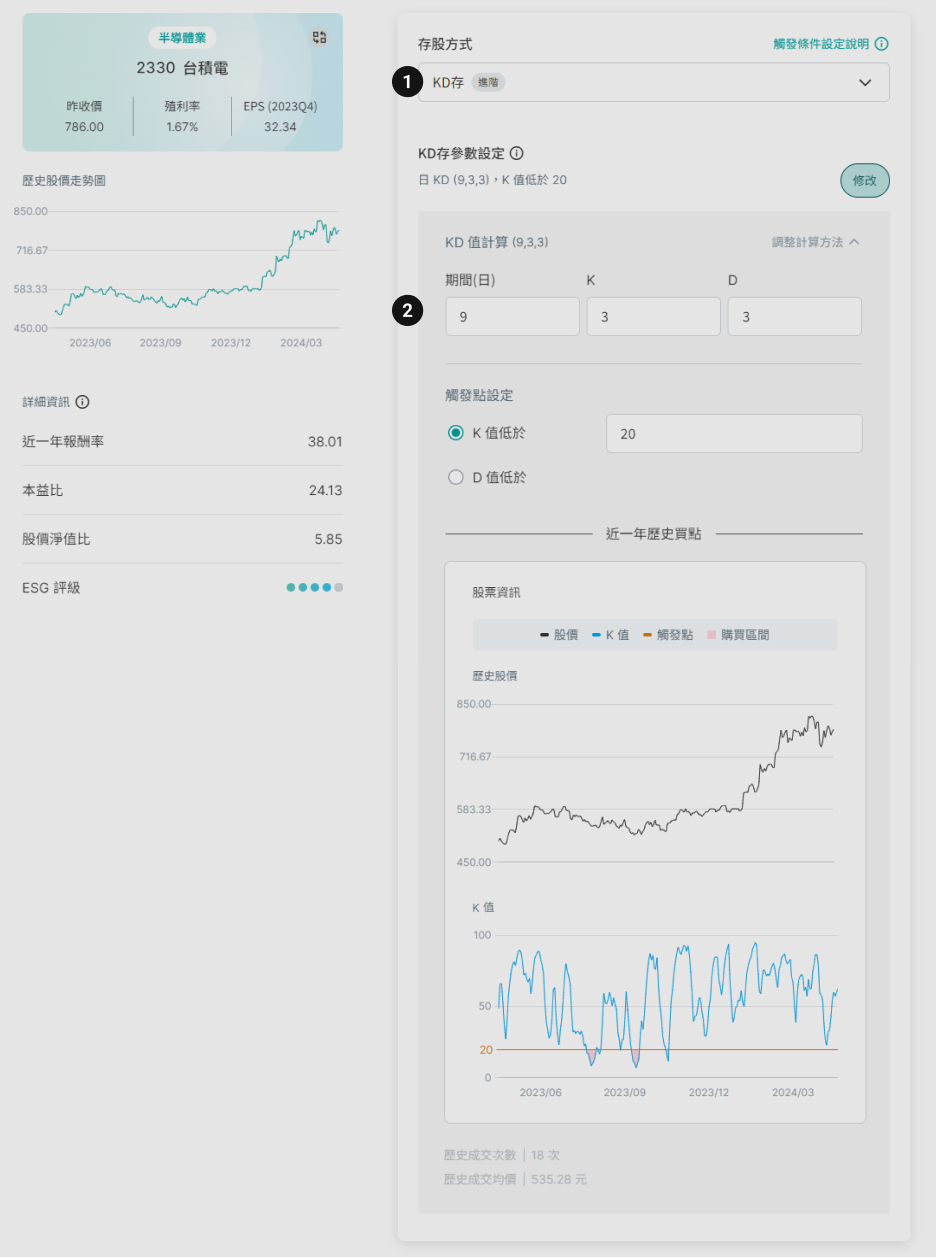The image size is (936, 1258).
Task: Click the 股價淨值比 value 5.85
Action: [x=328, y=539]
